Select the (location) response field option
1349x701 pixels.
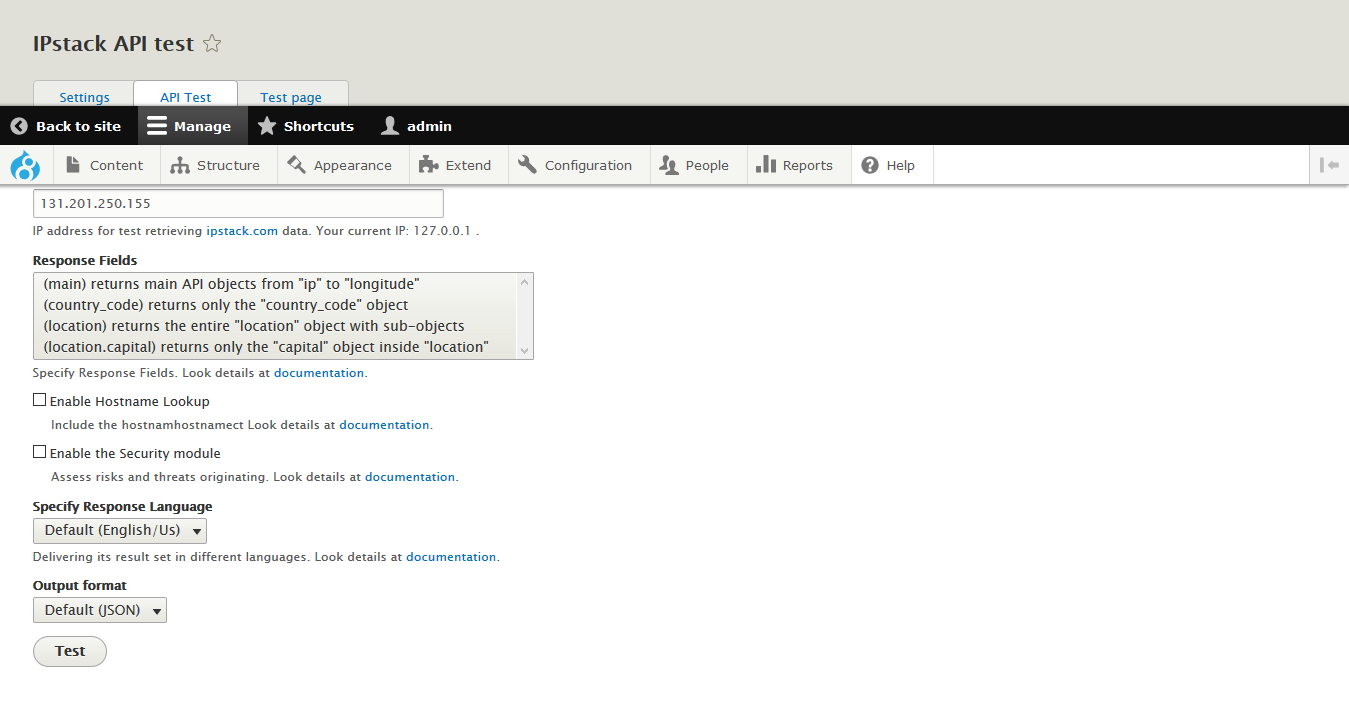point(276,326)
